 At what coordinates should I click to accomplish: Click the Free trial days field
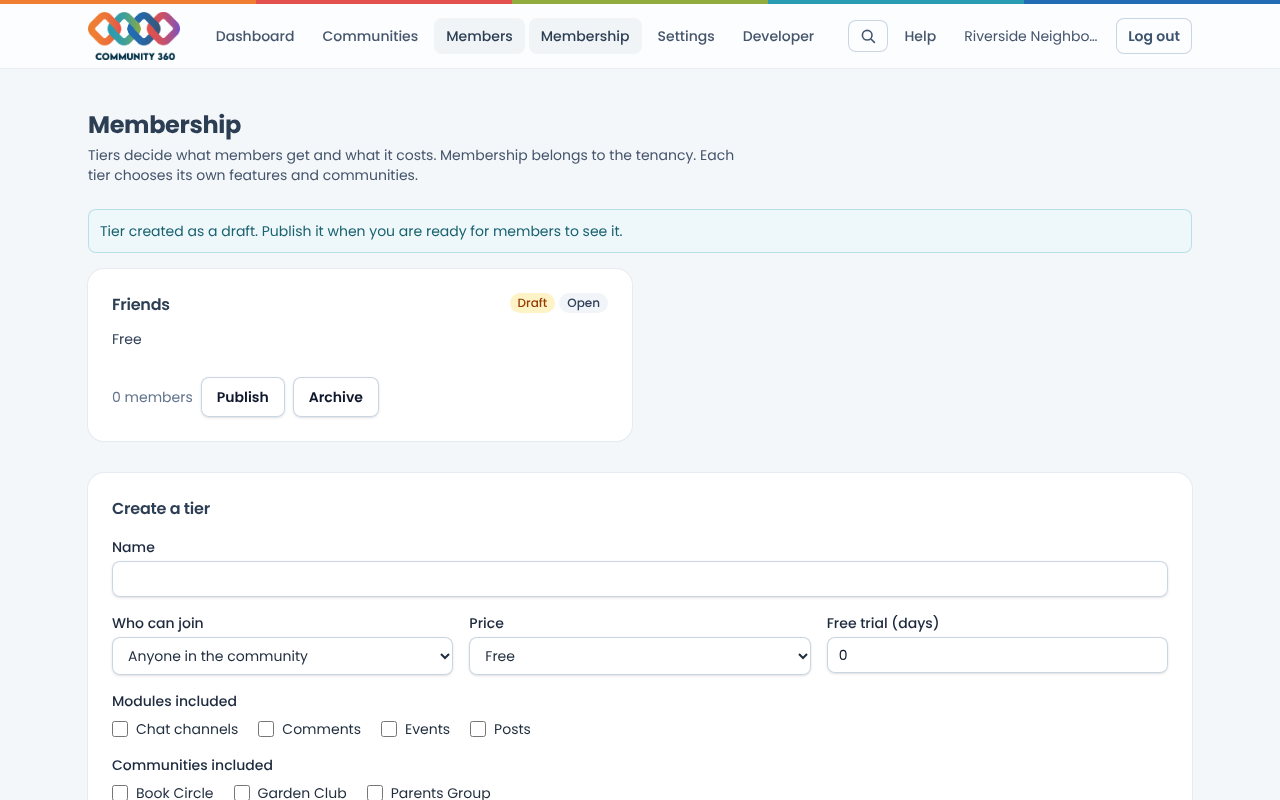point(997,655)
